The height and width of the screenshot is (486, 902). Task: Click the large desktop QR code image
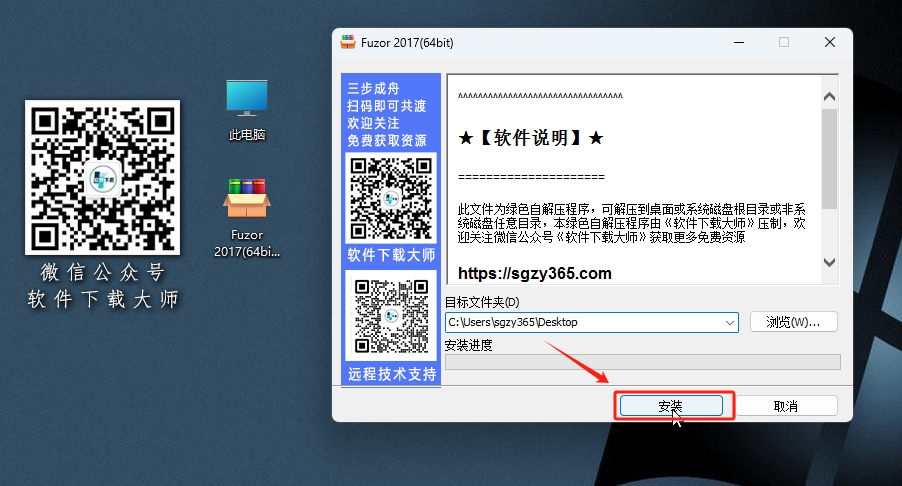102,177
